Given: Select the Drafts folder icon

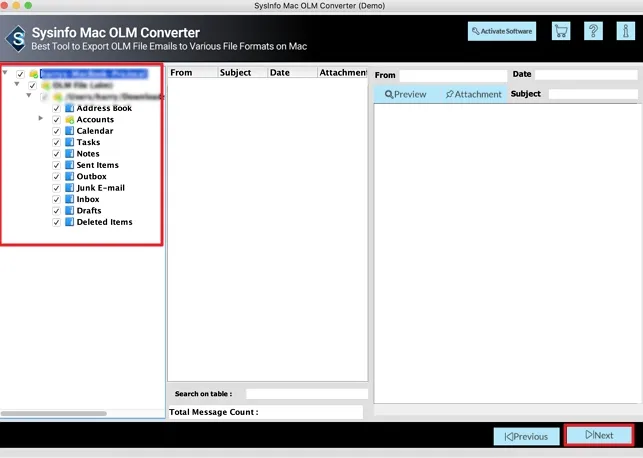Looking at the screenshot, I should click(x=70, y=211).
